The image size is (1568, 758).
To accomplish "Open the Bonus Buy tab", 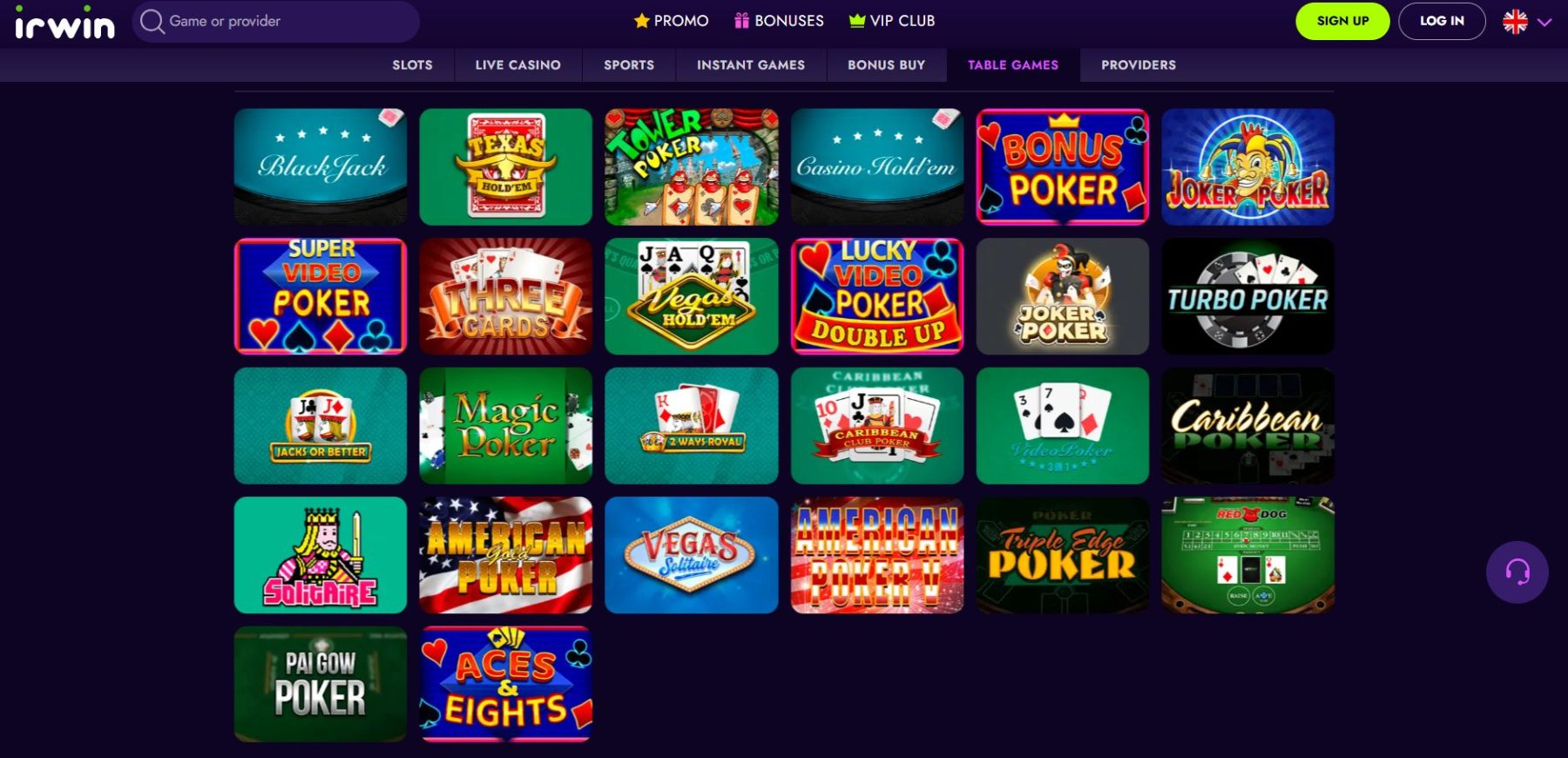I will point(887,65).
